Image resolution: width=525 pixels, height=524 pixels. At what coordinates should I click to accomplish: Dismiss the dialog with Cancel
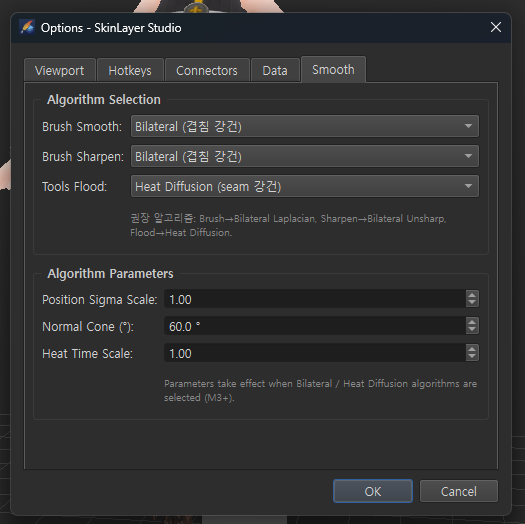(459, 491)
